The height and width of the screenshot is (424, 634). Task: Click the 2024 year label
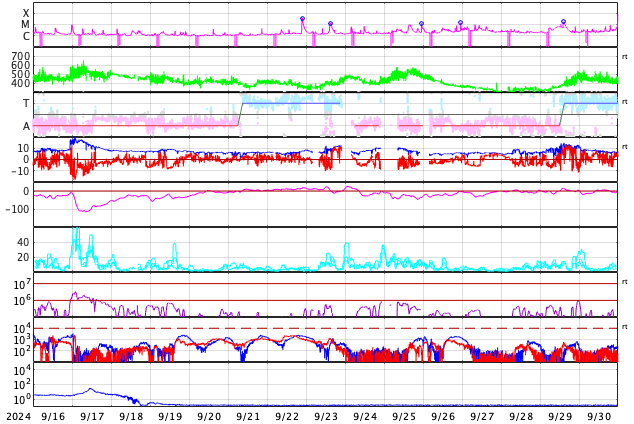pos(19,416)
